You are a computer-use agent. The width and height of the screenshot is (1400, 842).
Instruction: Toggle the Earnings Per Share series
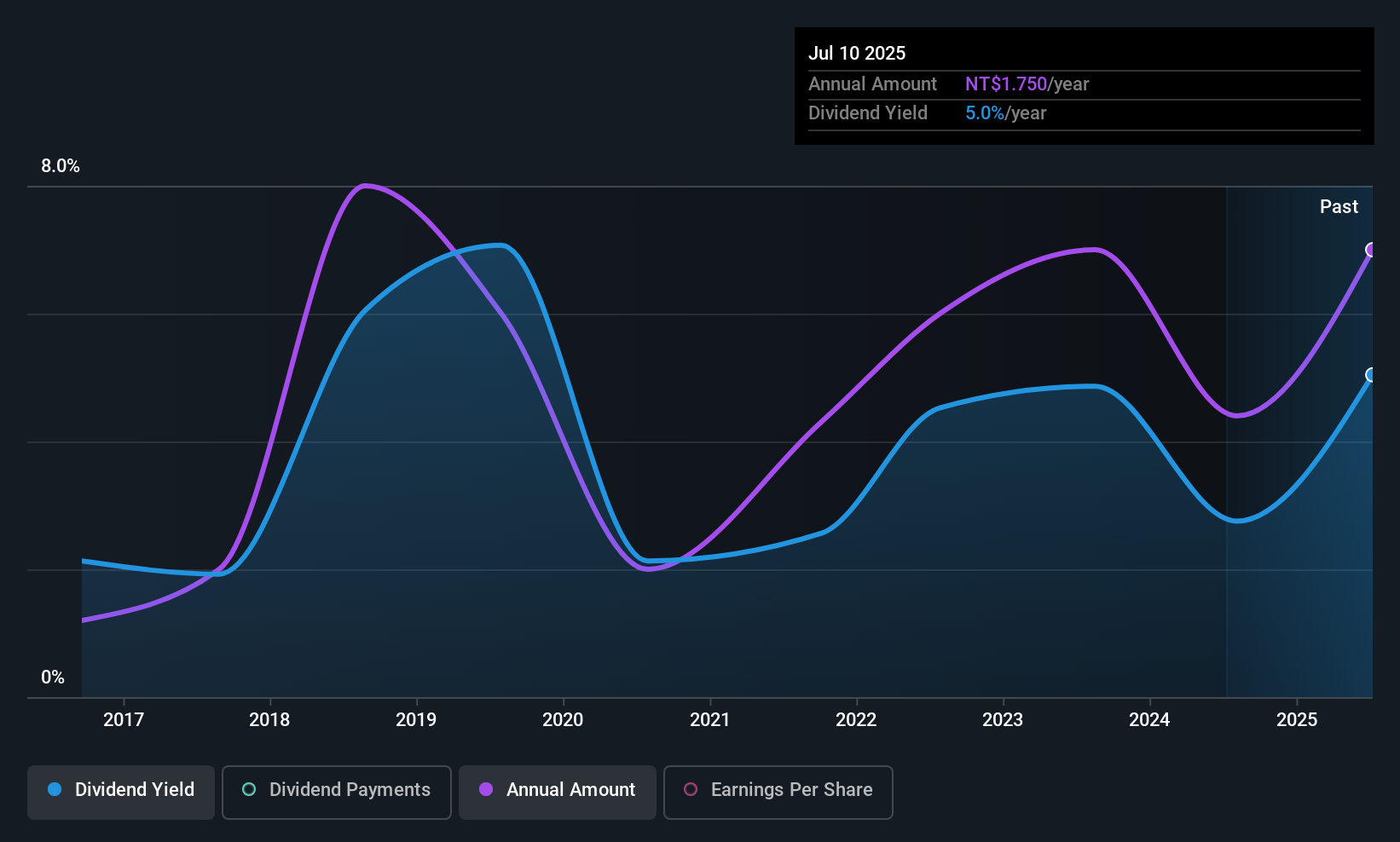tap(778, 793)
